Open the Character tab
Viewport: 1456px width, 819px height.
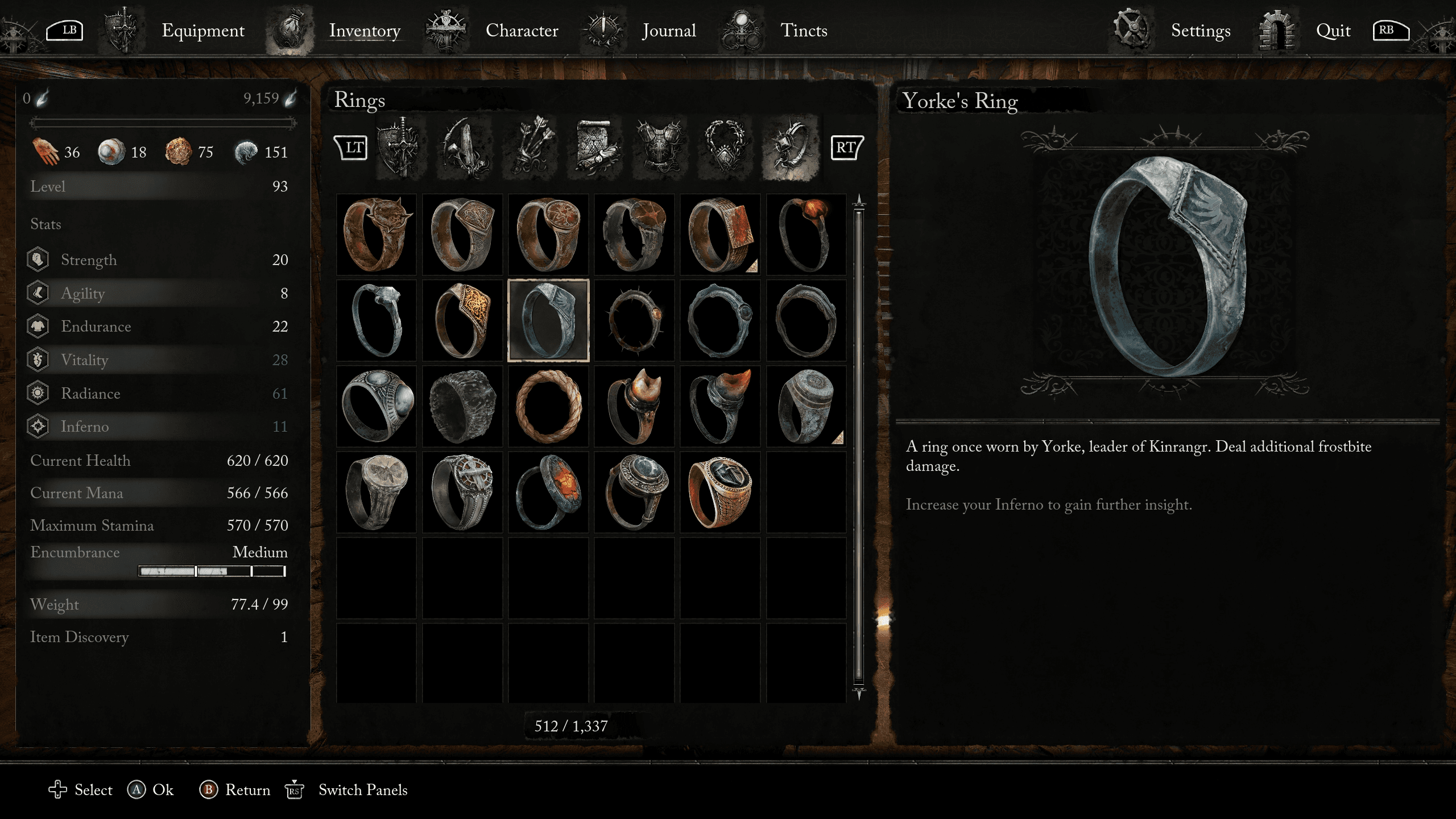(x=522, y=30)
